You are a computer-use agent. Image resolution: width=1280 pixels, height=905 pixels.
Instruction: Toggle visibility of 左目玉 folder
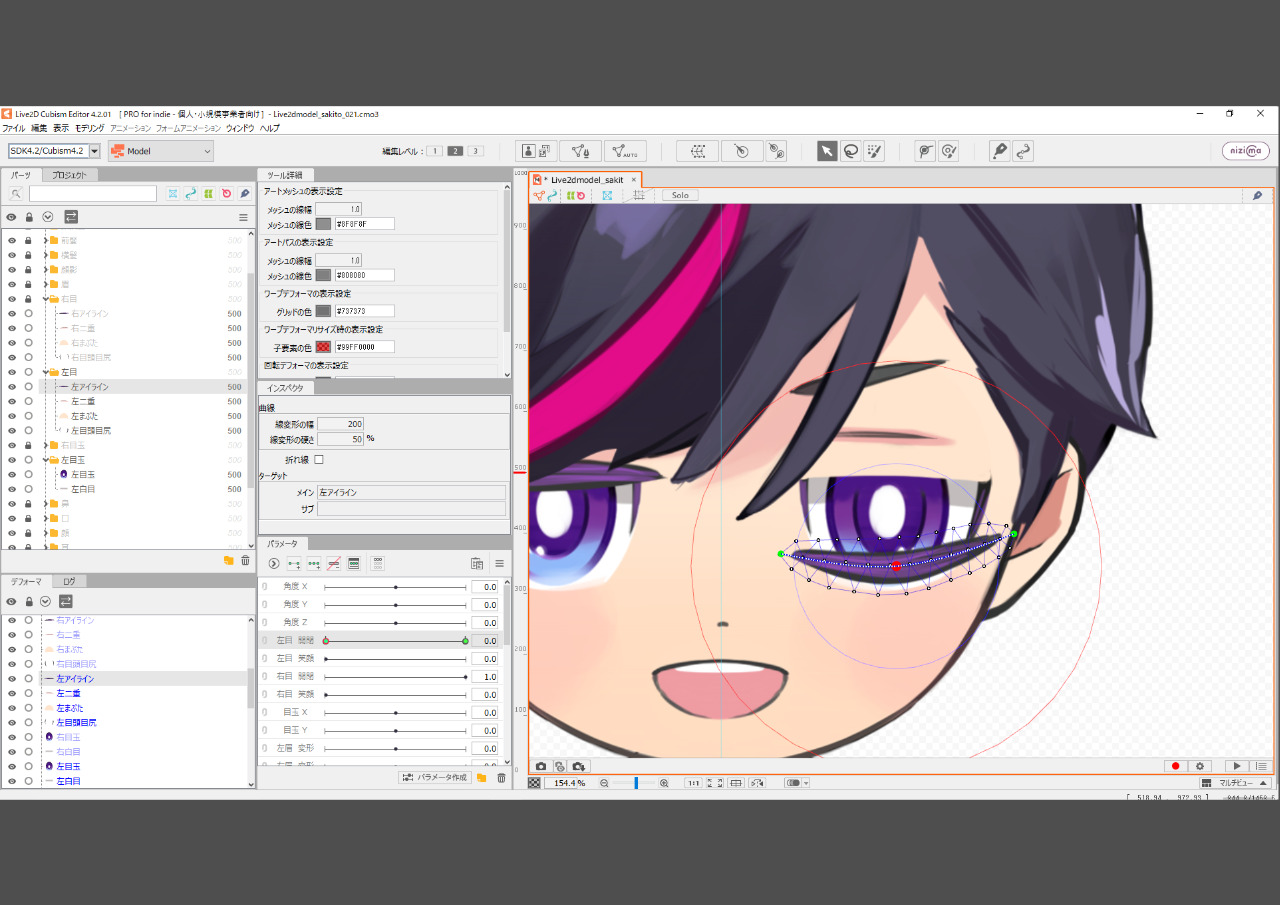click(12, 460)
